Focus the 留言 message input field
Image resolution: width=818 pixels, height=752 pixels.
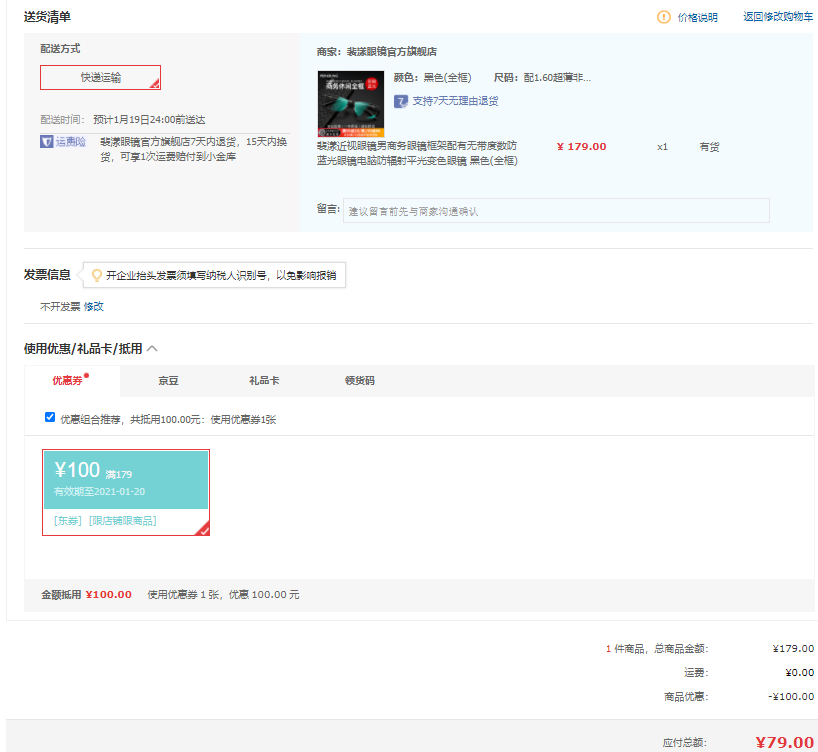[556, 211]
